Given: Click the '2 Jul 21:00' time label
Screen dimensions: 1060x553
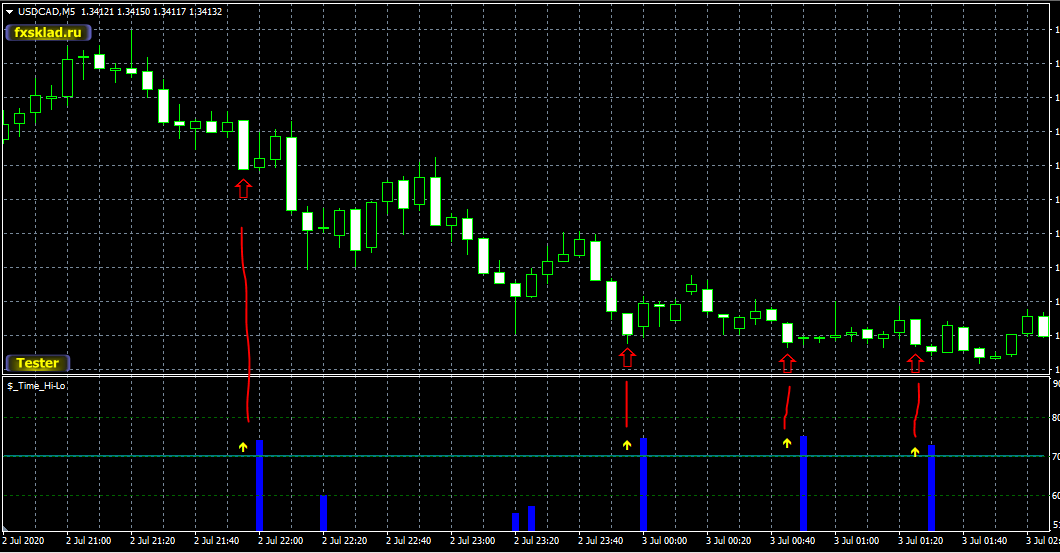Looking at the screenshot, I should [x=89, y=541].
